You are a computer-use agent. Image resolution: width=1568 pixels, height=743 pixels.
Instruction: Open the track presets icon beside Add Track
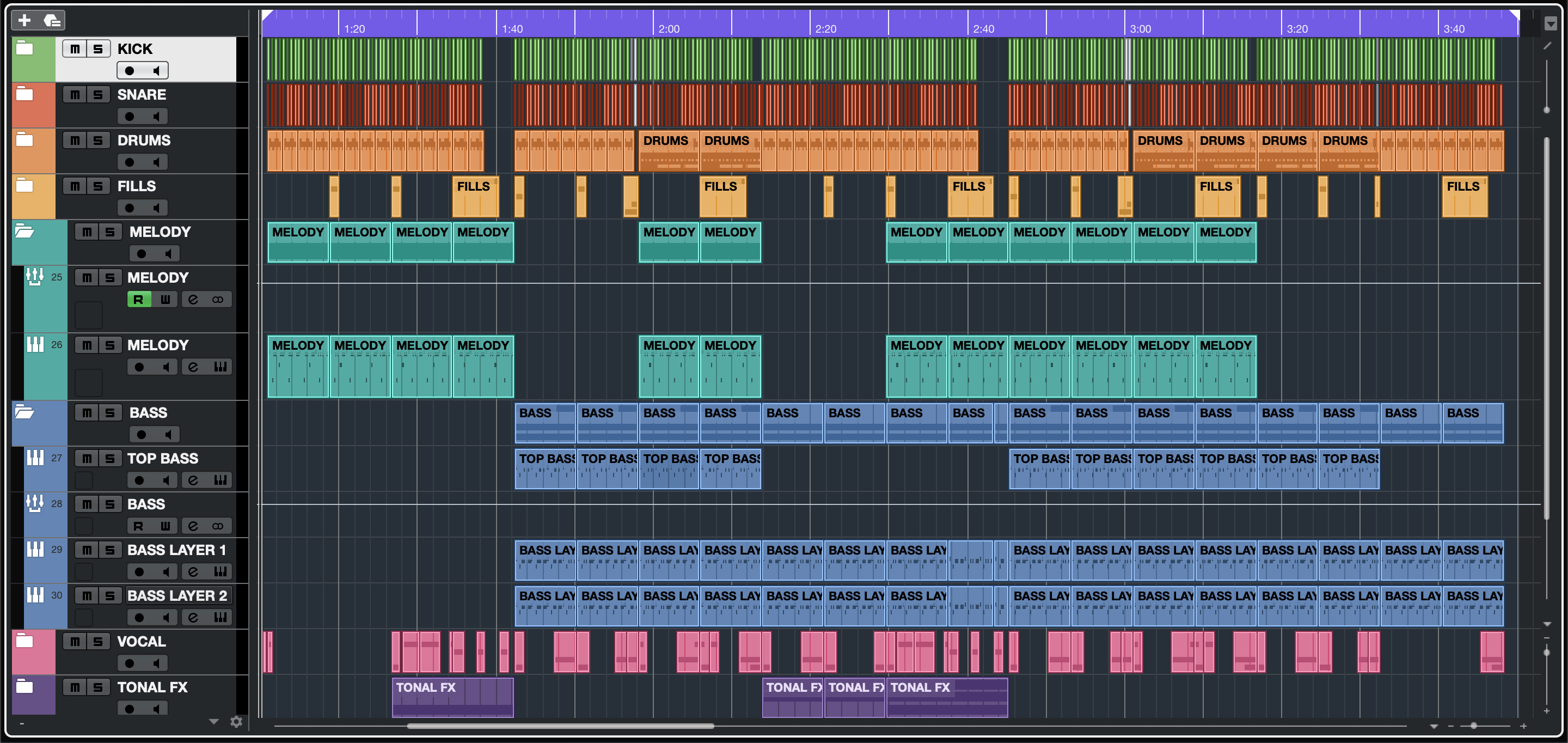click(52, 20)
